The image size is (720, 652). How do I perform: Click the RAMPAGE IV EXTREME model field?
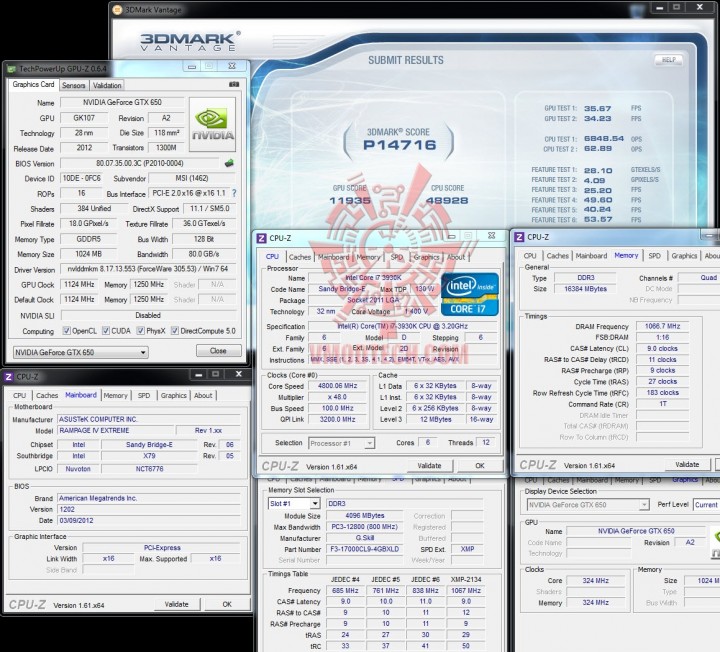116,431
